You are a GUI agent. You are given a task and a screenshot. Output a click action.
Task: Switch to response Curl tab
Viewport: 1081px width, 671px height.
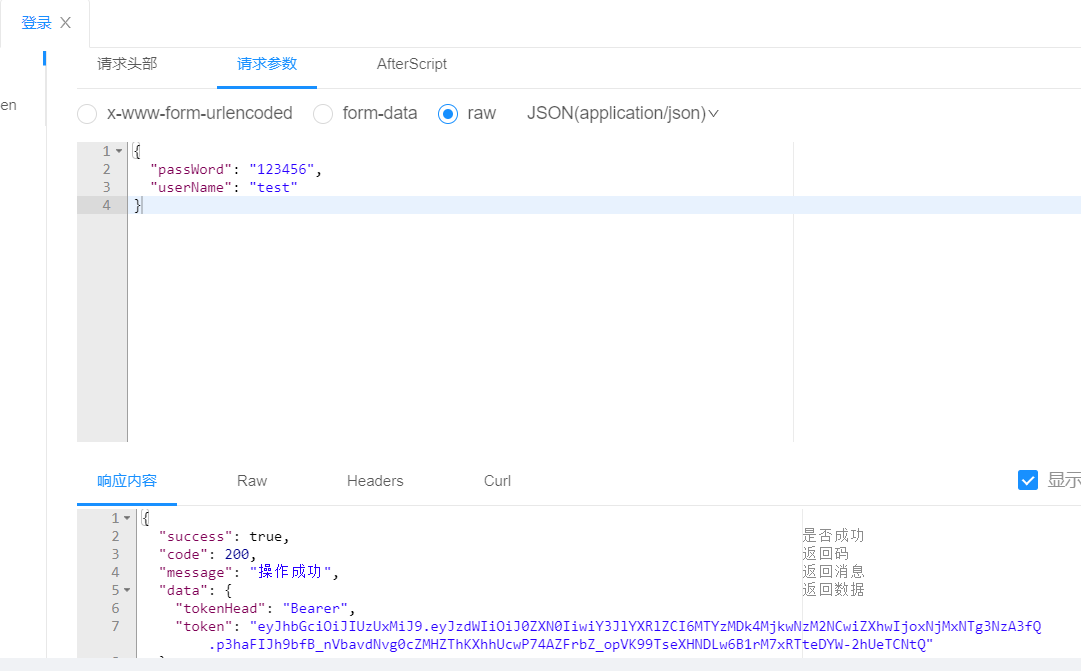(497, 481)
